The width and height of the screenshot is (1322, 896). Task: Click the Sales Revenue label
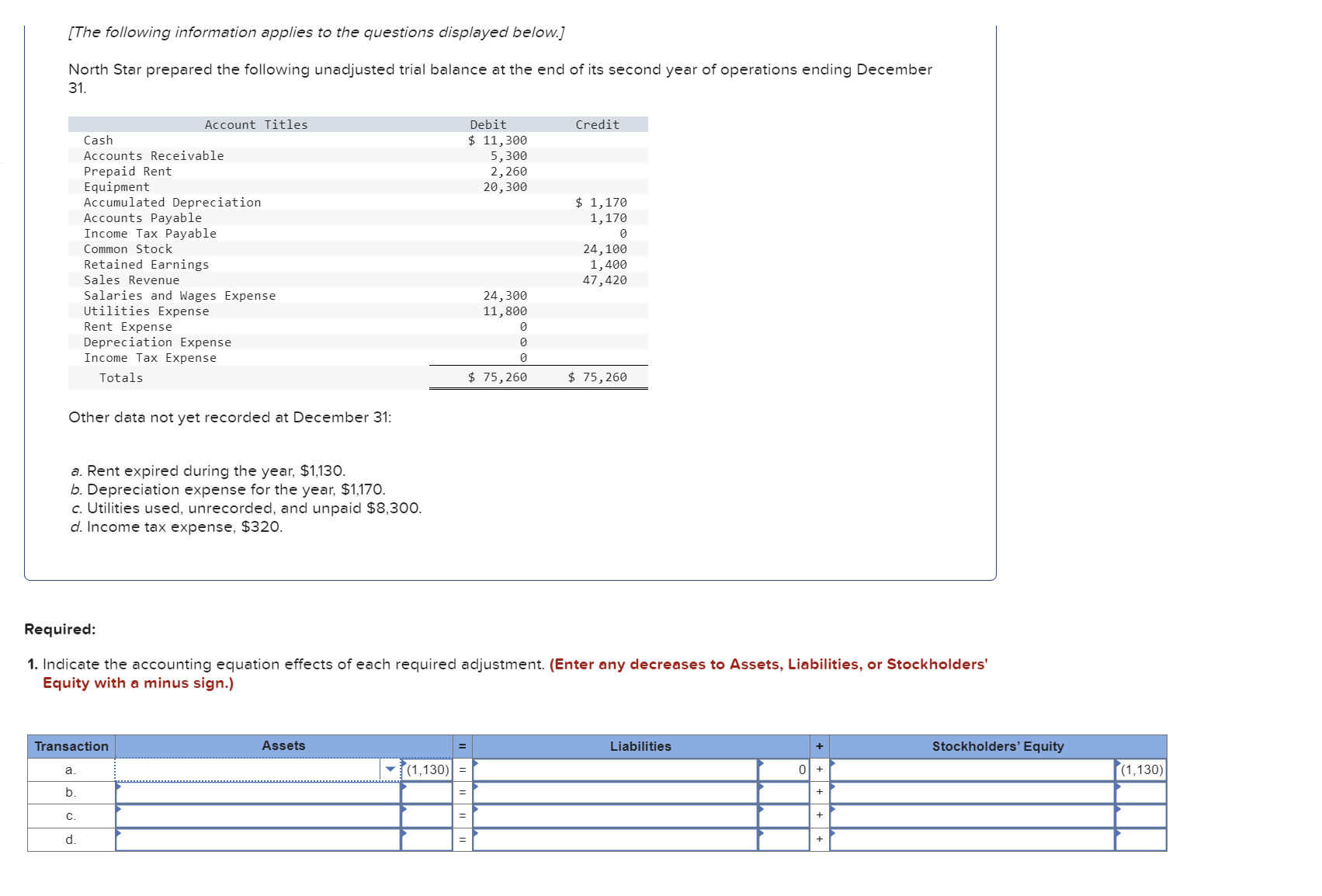tap(132, 280)
